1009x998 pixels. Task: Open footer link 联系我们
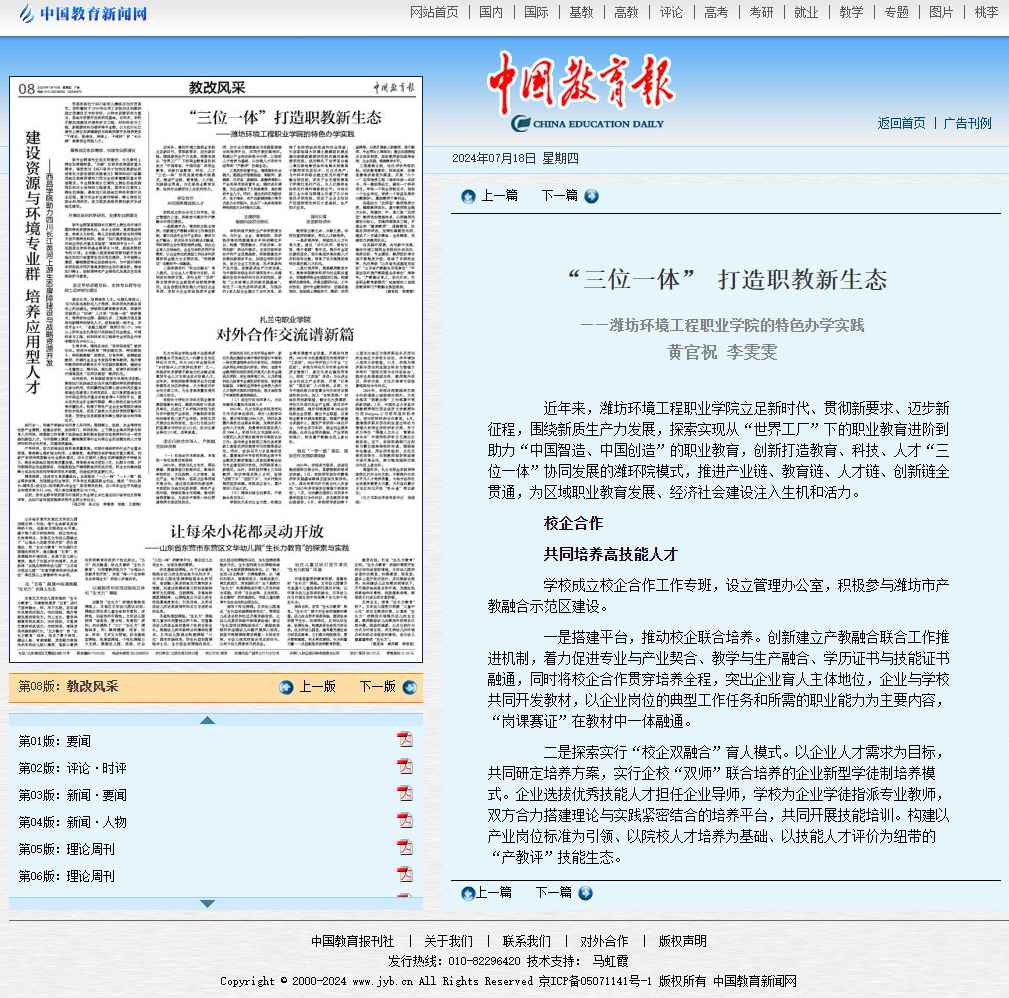tap(526, 941)
